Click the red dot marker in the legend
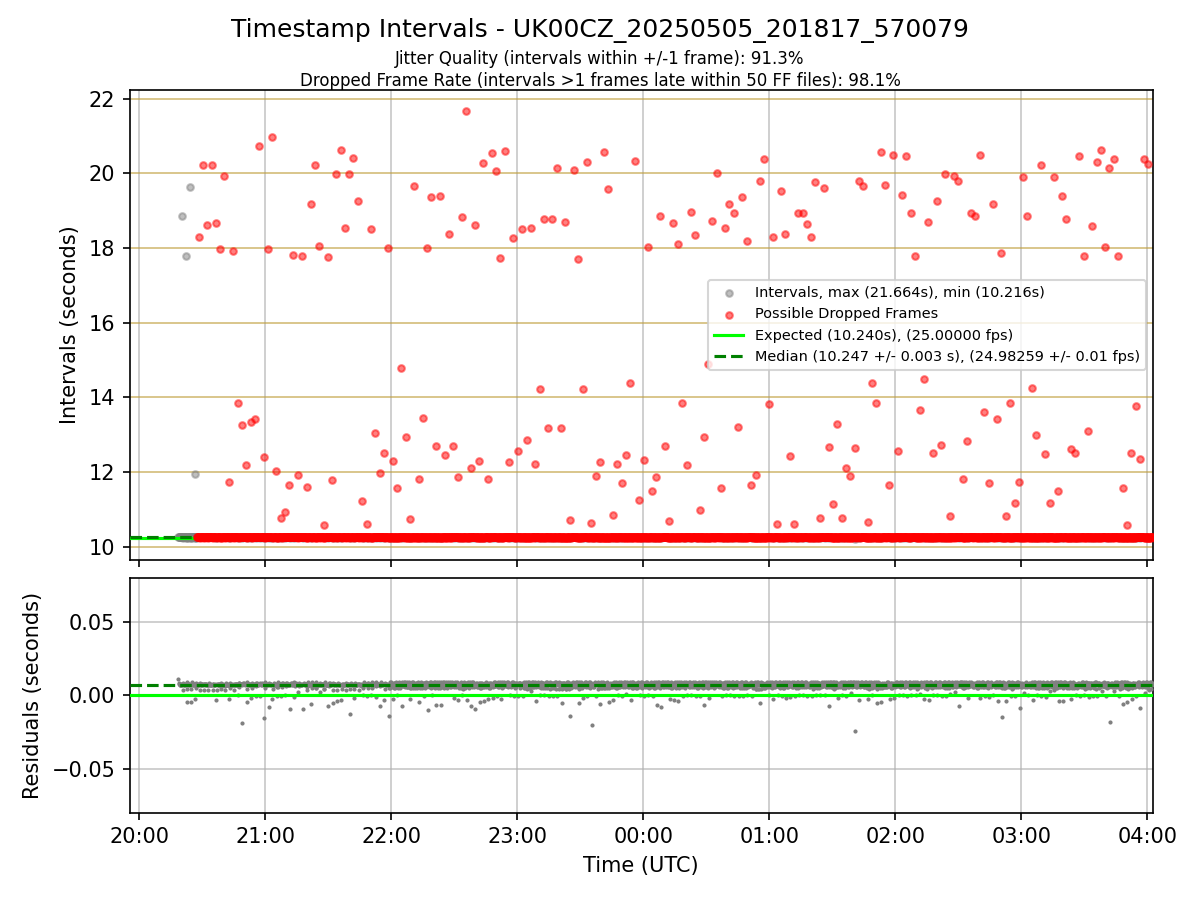Image resolution: width=1200 pixels, height=900 pixels. pos(730,314)
